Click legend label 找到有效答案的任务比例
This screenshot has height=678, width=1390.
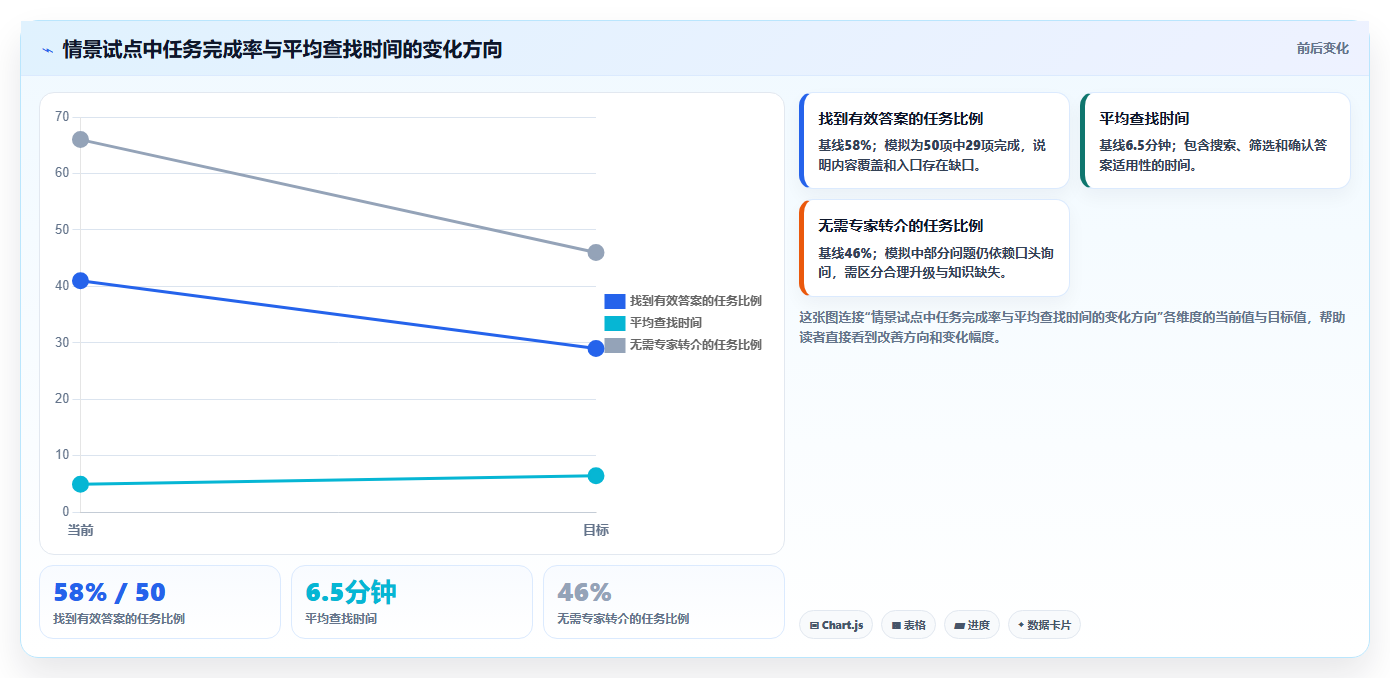pyautogui.click(x=696, y=301)
